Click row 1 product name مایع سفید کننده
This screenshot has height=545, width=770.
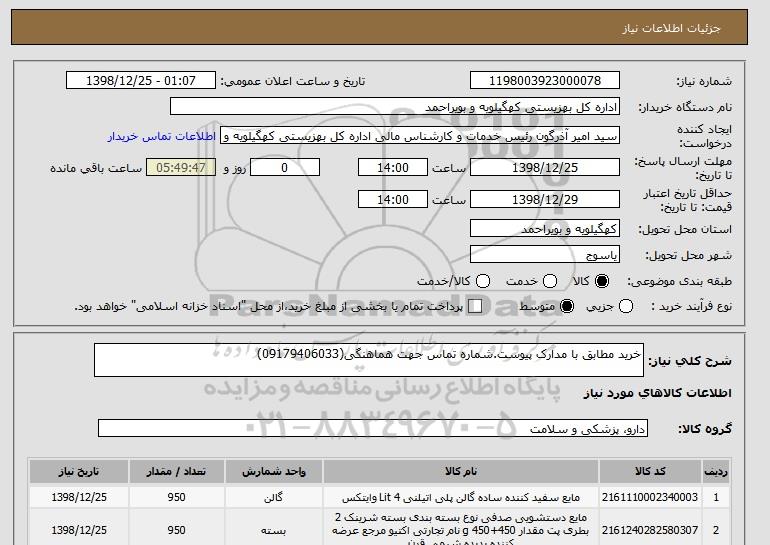click(461, 497)
